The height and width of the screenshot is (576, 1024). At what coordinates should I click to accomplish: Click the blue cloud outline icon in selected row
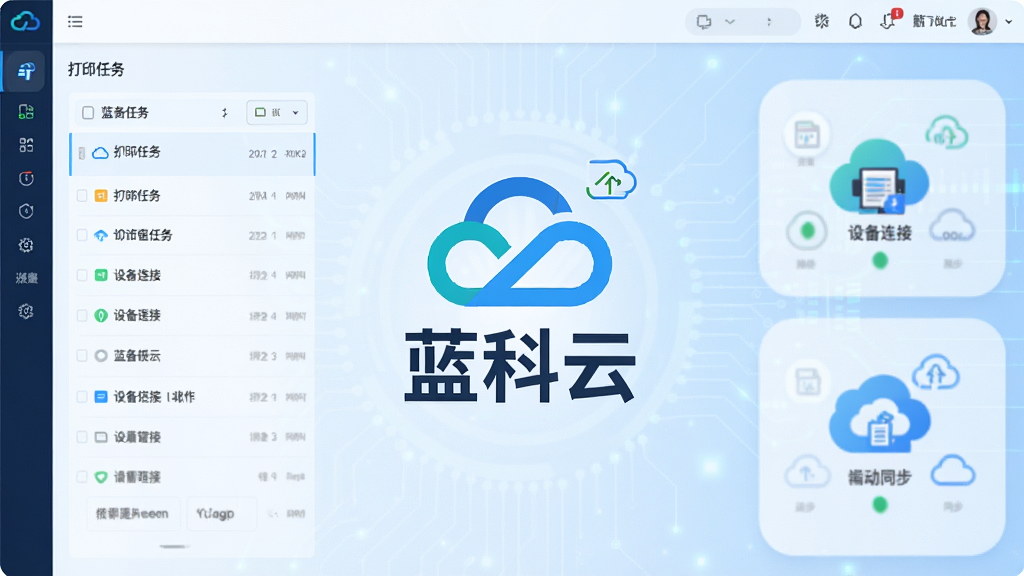(x=100, y=153)
